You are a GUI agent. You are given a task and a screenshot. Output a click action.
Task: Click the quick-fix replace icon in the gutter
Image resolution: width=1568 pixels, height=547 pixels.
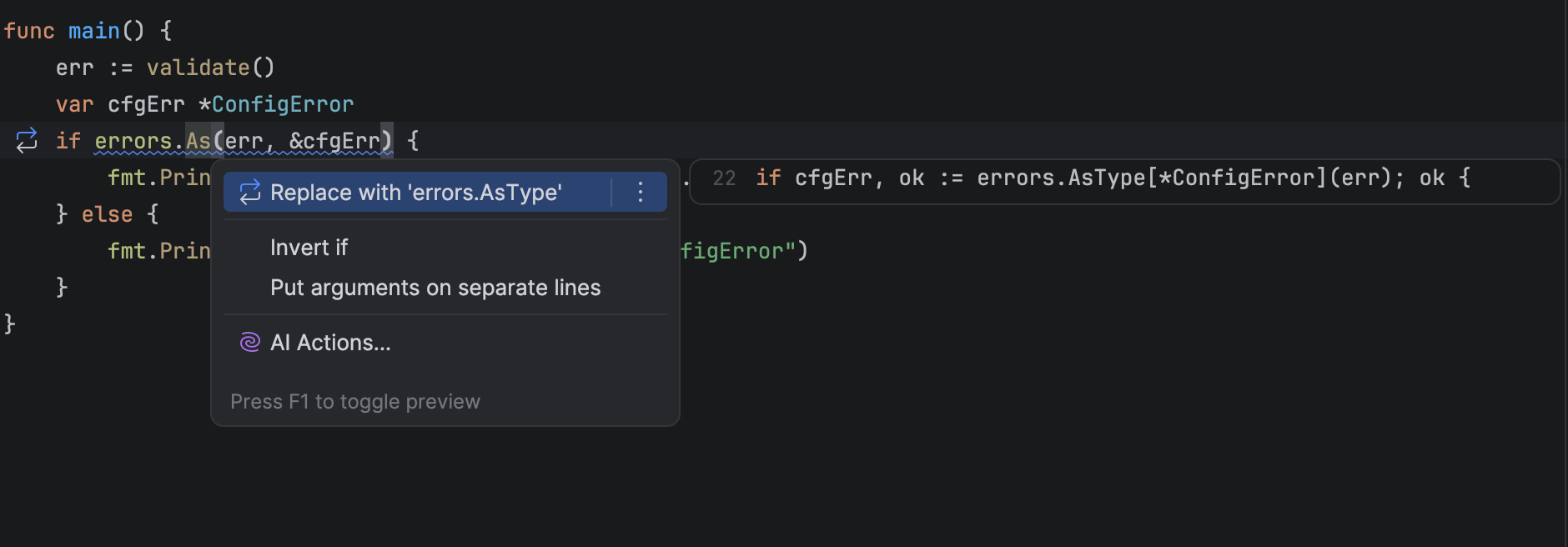click(x=27, y=140)
